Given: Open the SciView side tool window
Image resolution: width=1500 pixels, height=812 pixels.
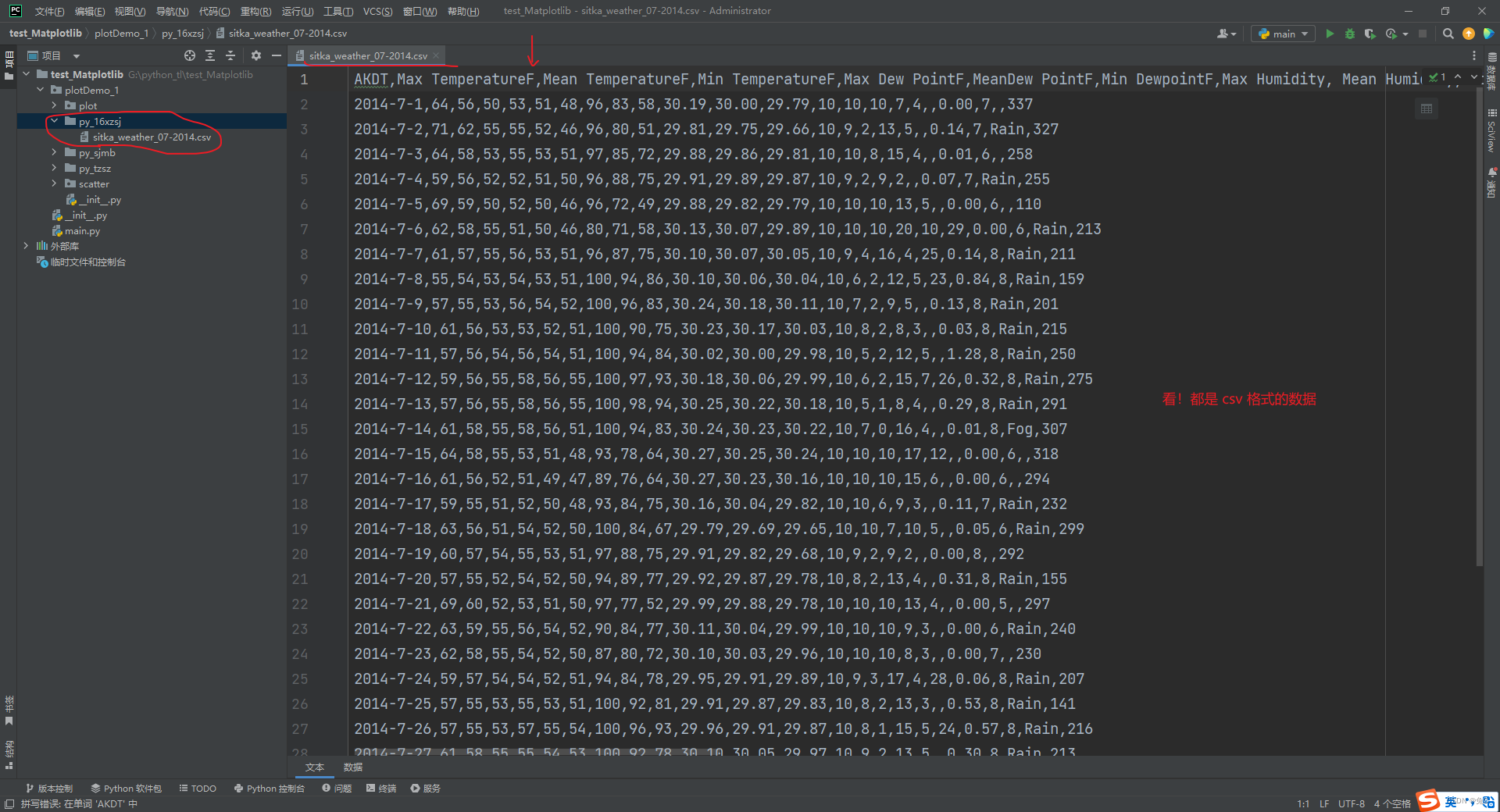Looking at the screenshot, I should tap(1491, 131).
